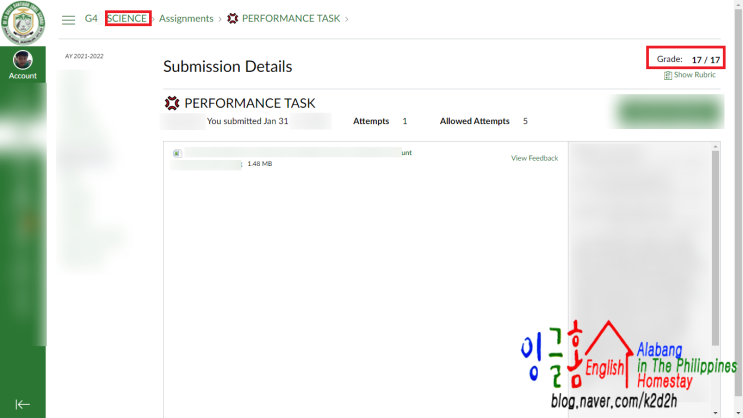Click the submitted file attachment icon
743x418 pixels.
click(177, 153)
